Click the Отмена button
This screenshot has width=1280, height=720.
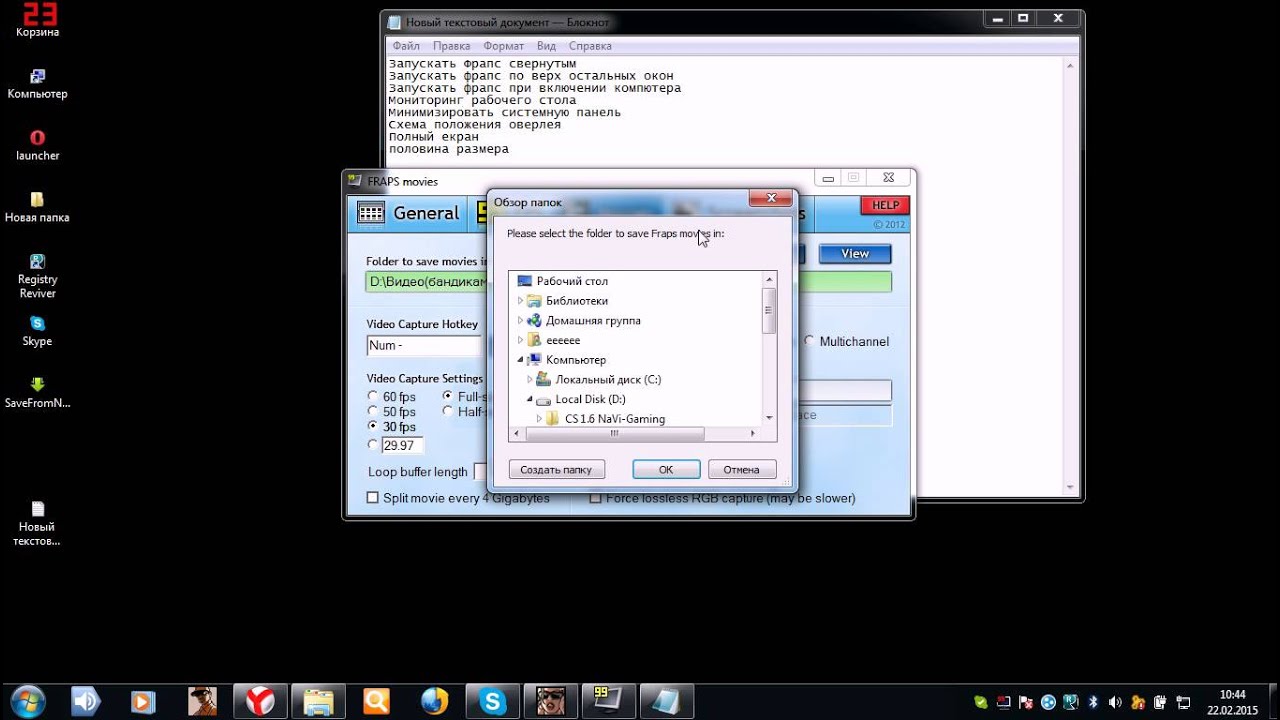pos(742,469)
